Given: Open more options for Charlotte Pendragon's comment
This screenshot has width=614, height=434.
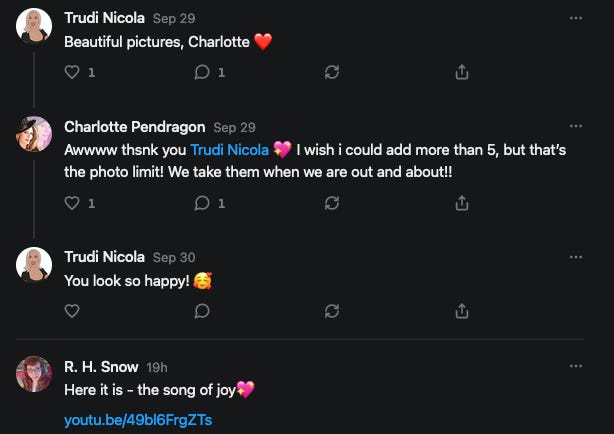Looking at the screenshot, I should pyautogui.click(x=575, y=127).
